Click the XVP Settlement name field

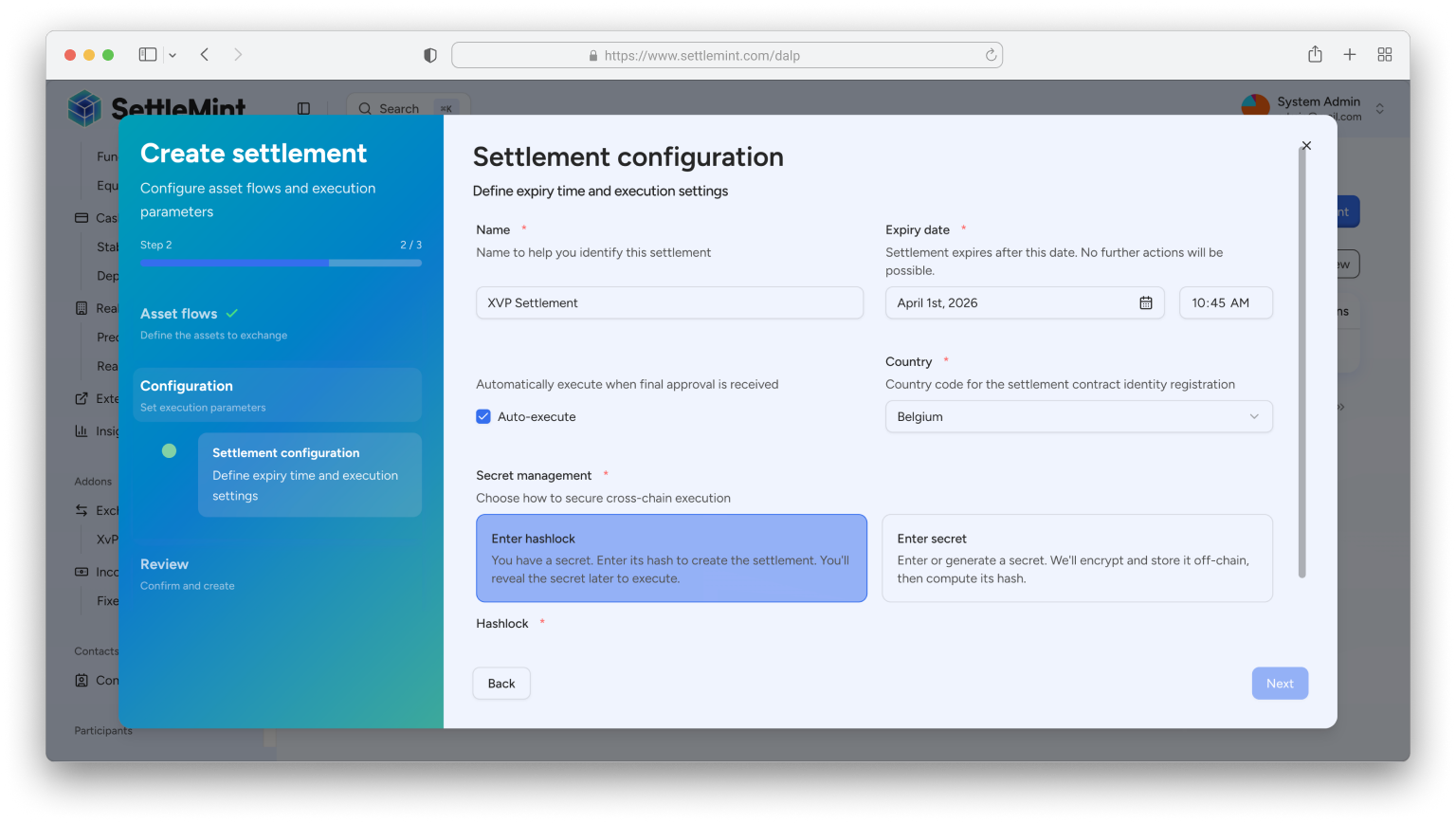click(669, 302)
